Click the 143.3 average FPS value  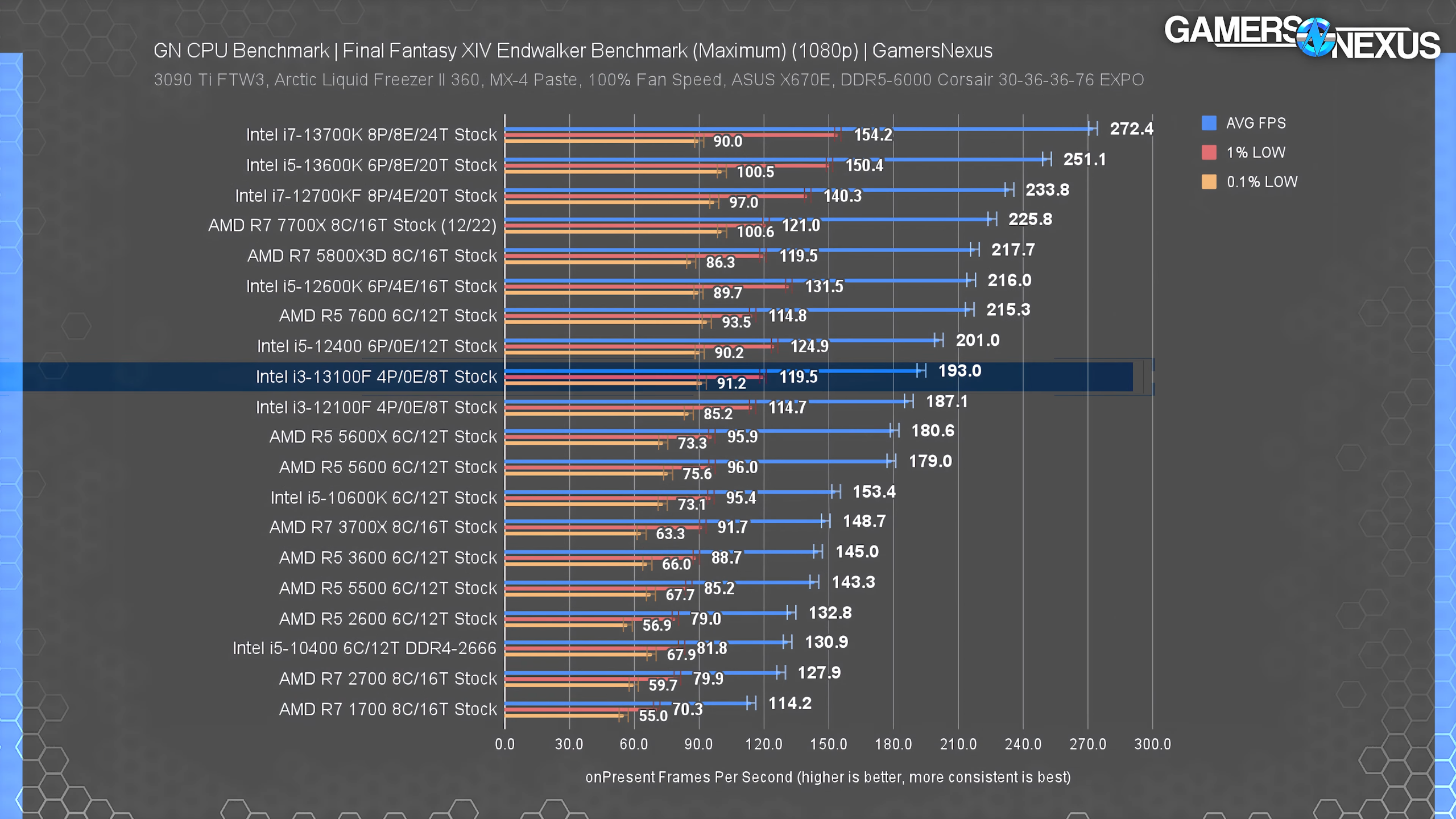(853, 583)
